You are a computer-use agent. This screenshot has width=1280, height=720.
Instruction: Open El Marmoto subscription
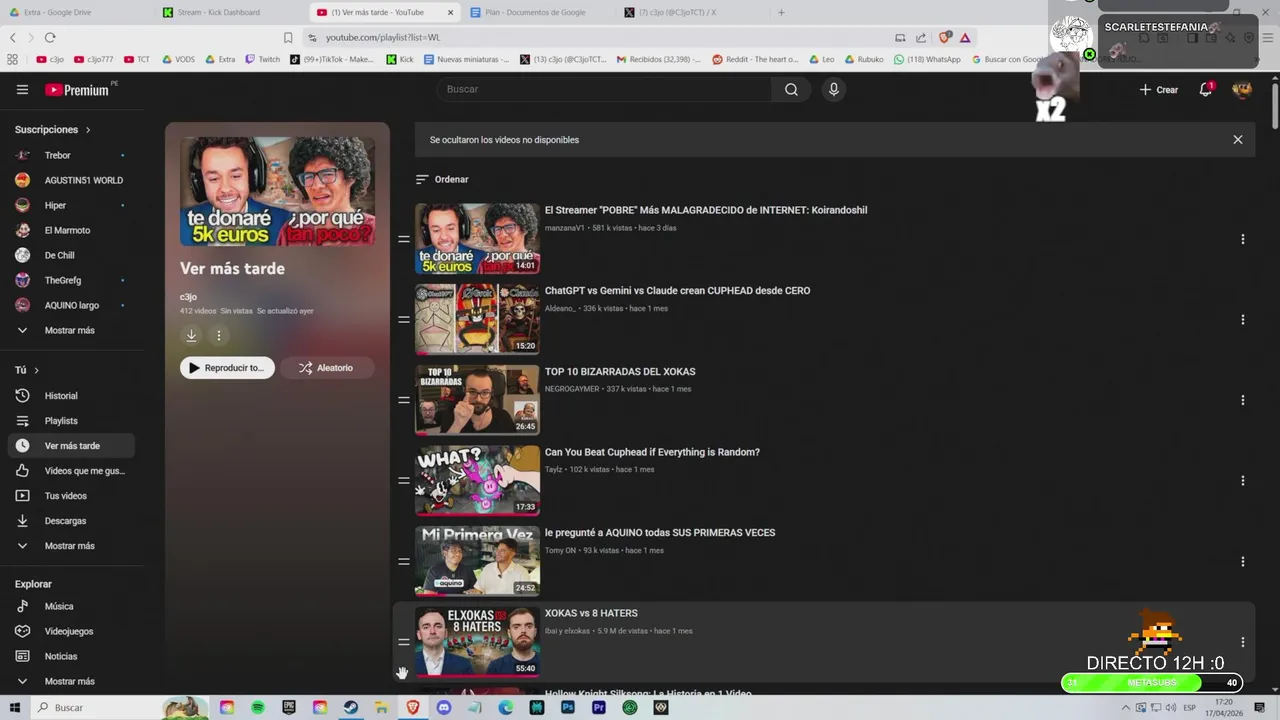68,230
